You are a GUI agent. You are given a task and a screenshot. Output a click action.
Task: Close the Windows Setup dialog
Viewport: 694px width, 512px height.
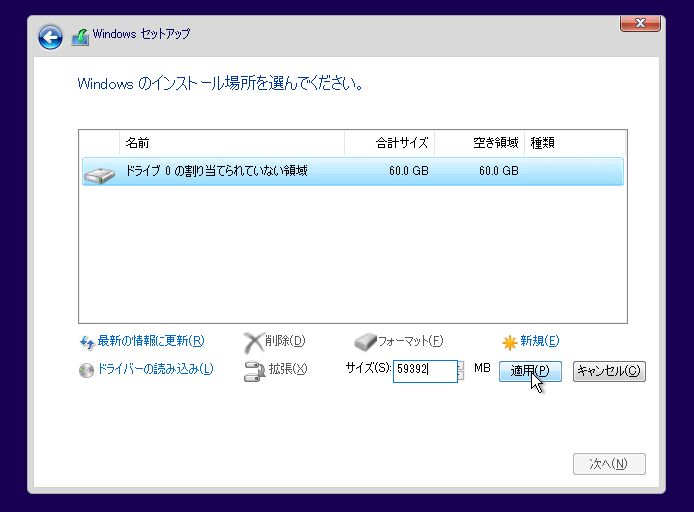(x=640, y=23)
